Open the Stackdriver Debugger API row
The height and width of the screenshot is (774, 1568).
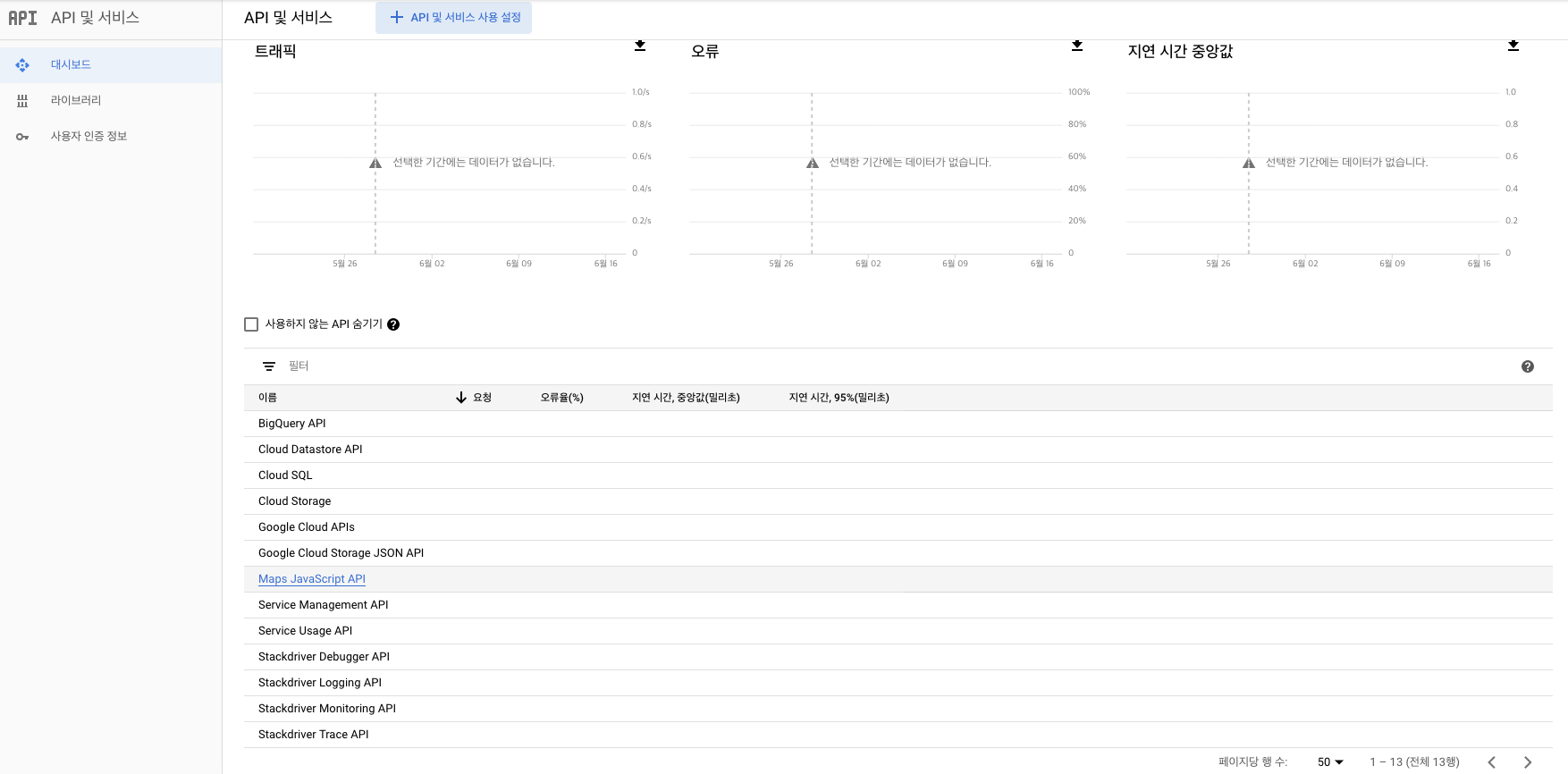898,657
